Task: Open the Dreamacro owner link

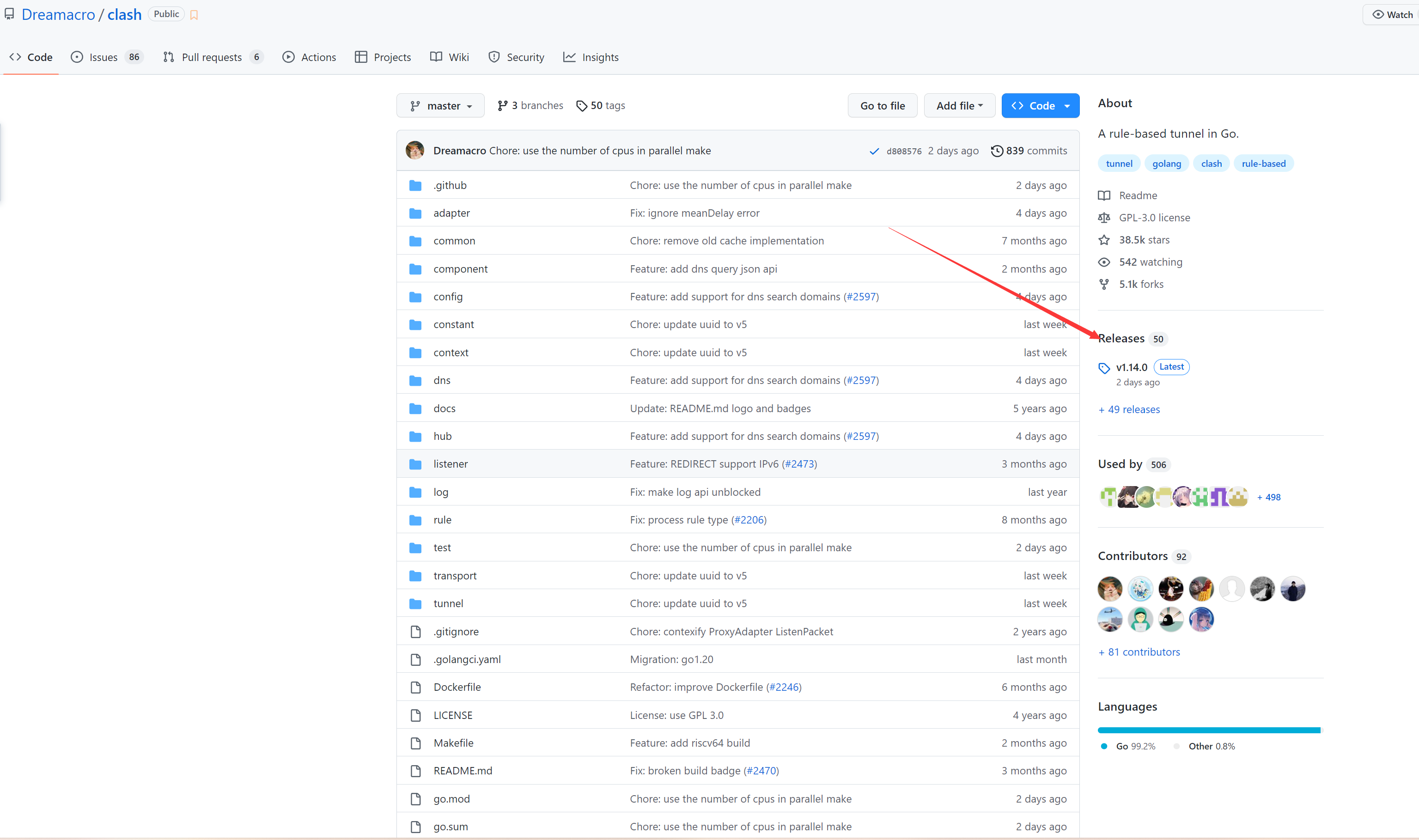Action: tap(58, 15)
